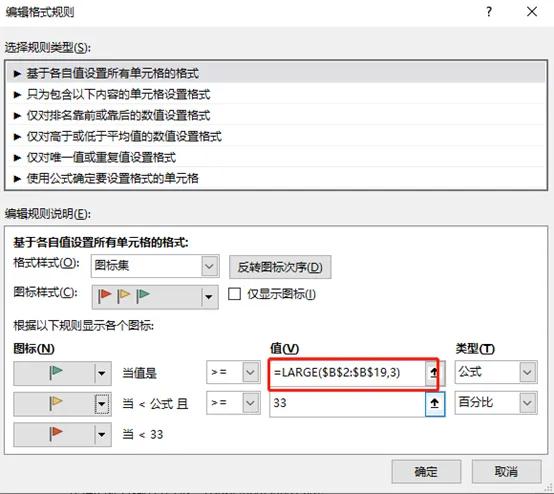
Task: Click the value field containing 33
Action: click(347, 403)
